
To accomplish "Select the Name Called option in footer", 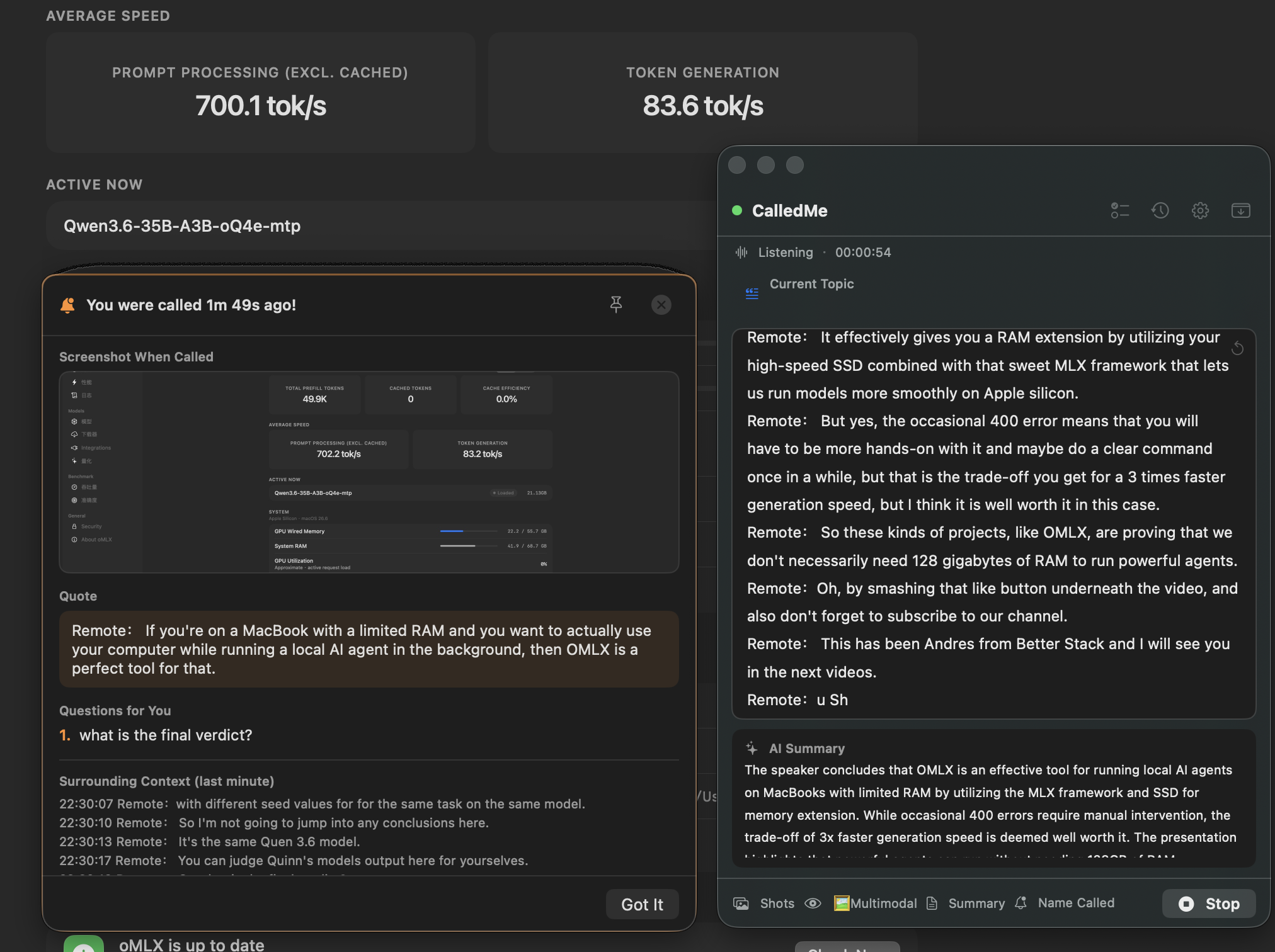I will click(1076, 903).
